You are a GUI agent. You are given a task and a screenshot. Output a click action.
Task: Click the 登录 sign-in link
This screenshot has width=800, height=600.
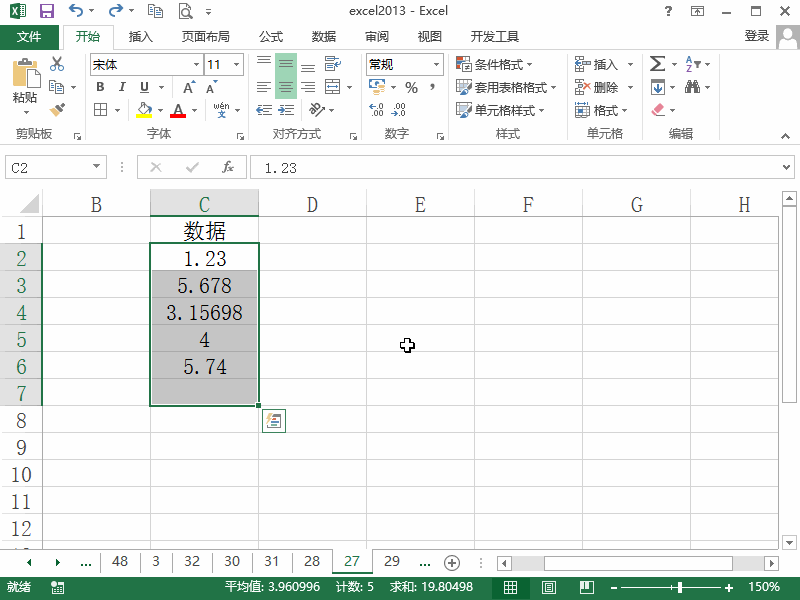pyautogui.click(x=756, y=36)
